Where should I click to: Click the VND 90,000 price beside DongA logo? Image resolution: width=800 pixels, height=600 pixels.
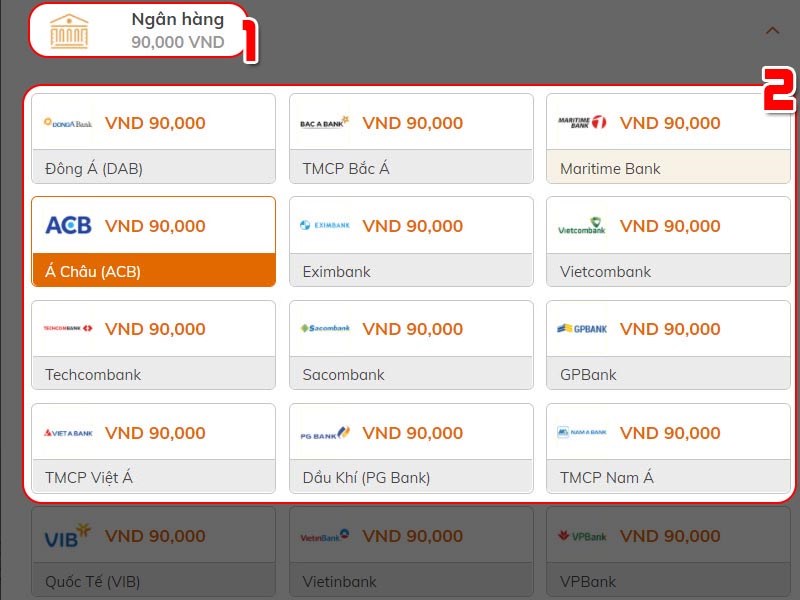[155, 122]
